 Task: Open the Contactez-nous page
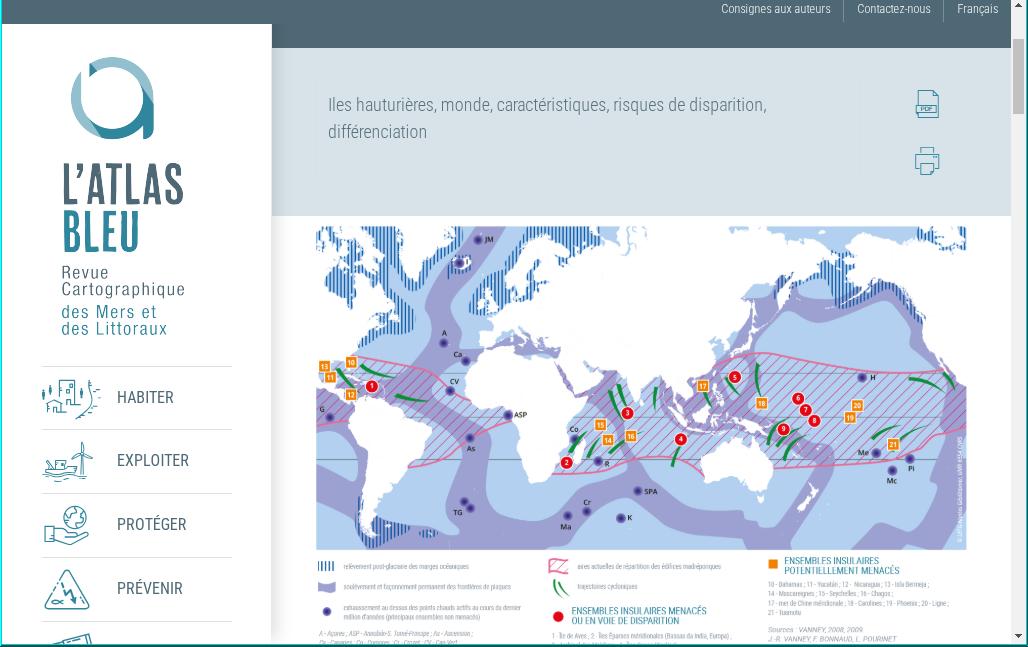click(893, 9)
